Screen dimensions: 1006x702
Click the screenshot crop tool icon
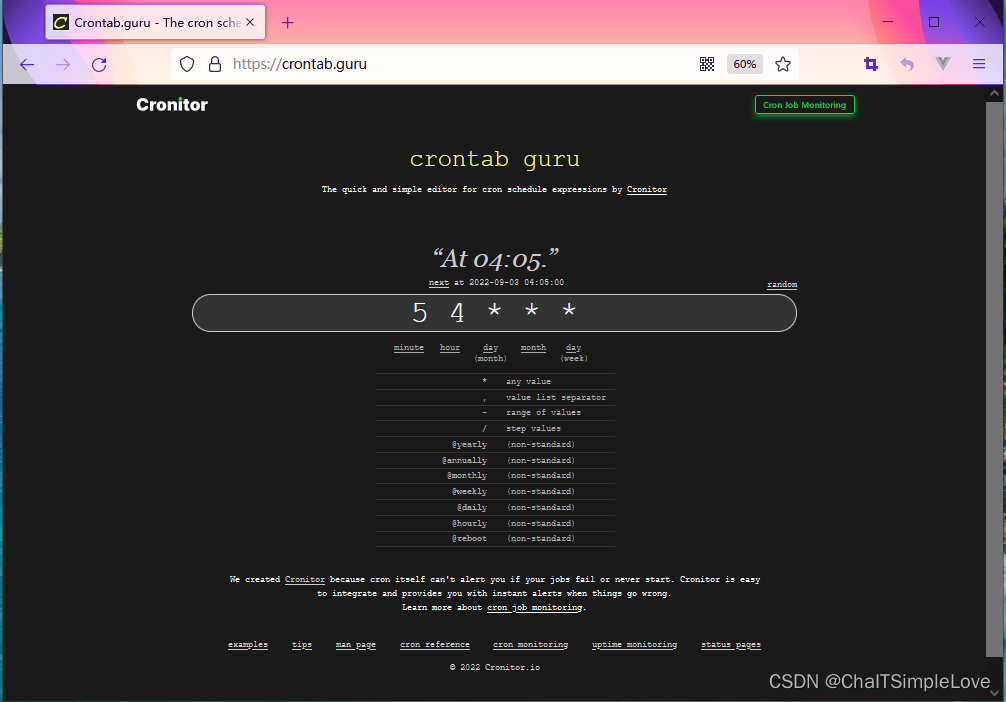click(871, 64)
